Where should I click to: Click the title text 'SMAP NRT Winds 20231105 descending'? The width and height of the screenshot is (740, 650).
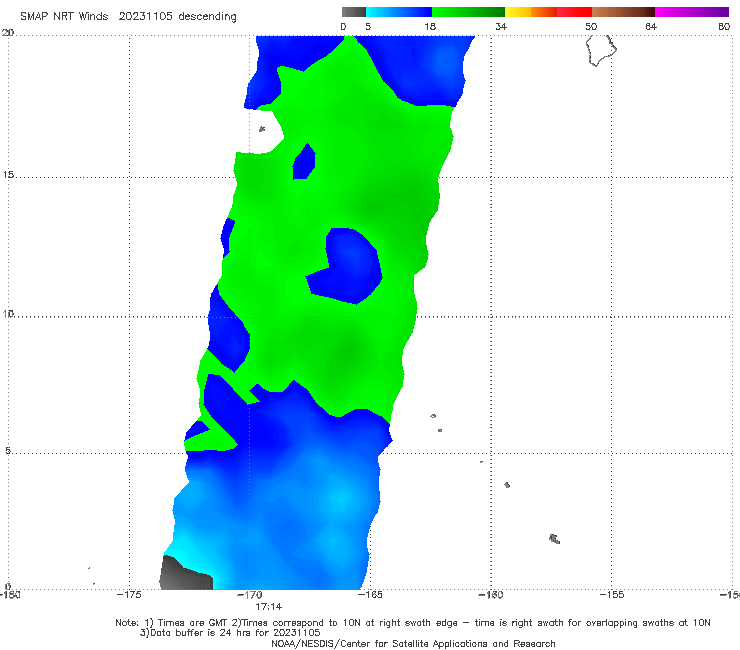point(128,16)
